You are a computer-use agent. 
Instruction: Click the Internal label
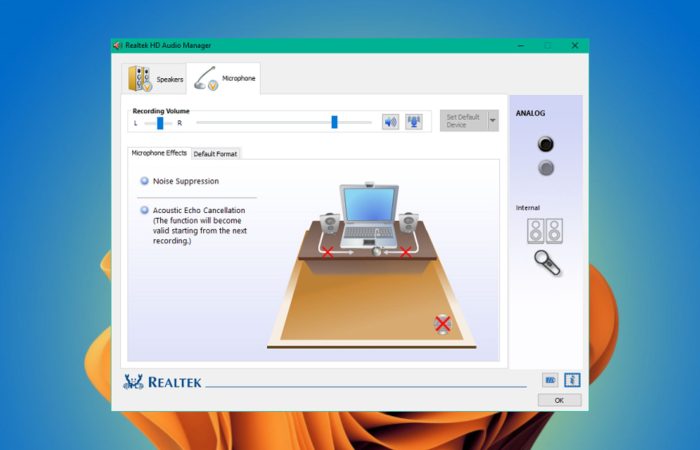[x=528, y=208]
